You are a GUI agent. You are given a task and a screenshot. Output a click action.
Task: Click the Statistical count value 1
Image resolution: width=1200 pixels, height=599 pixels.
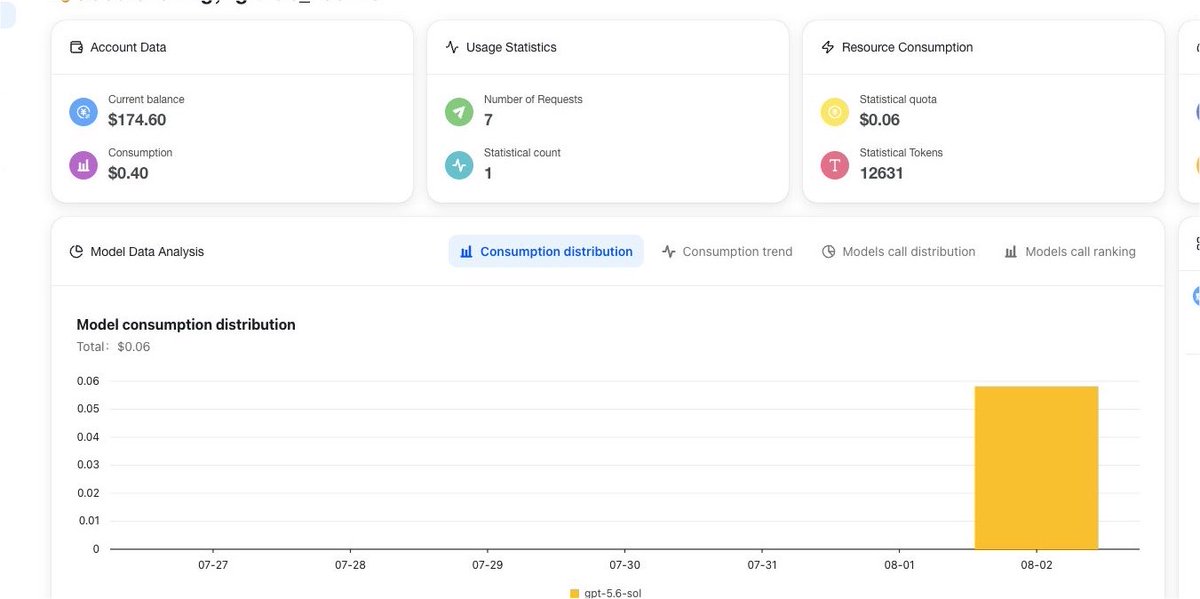pos(488,173)
